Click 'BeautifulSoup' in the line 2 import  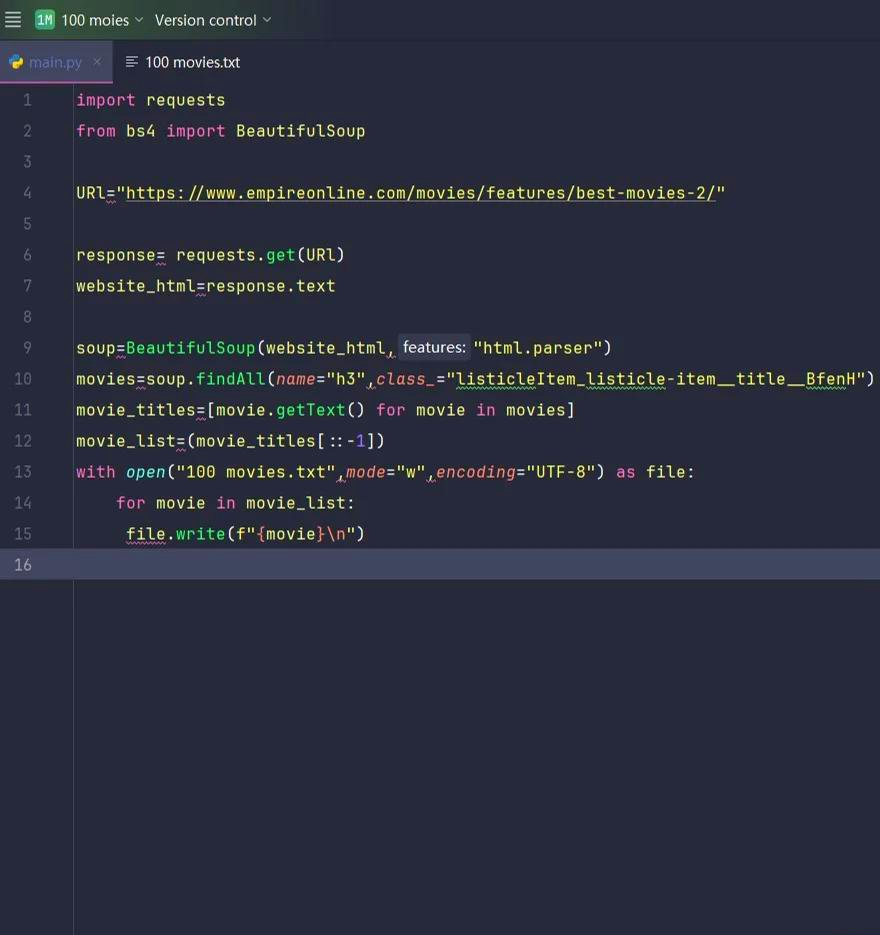tap(300, 131)
